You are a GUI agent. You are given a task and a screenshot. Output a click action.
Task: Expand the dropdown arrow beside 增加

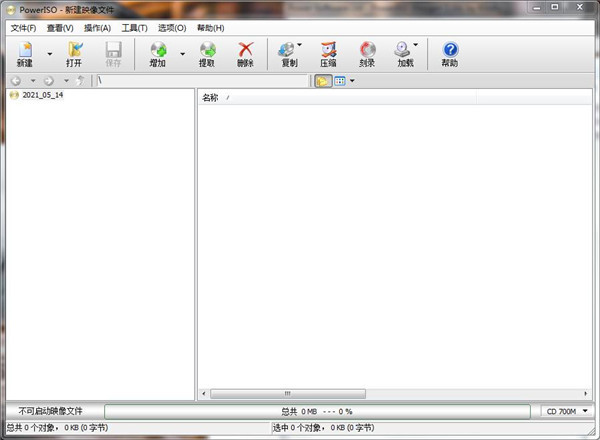coord(183,54)
